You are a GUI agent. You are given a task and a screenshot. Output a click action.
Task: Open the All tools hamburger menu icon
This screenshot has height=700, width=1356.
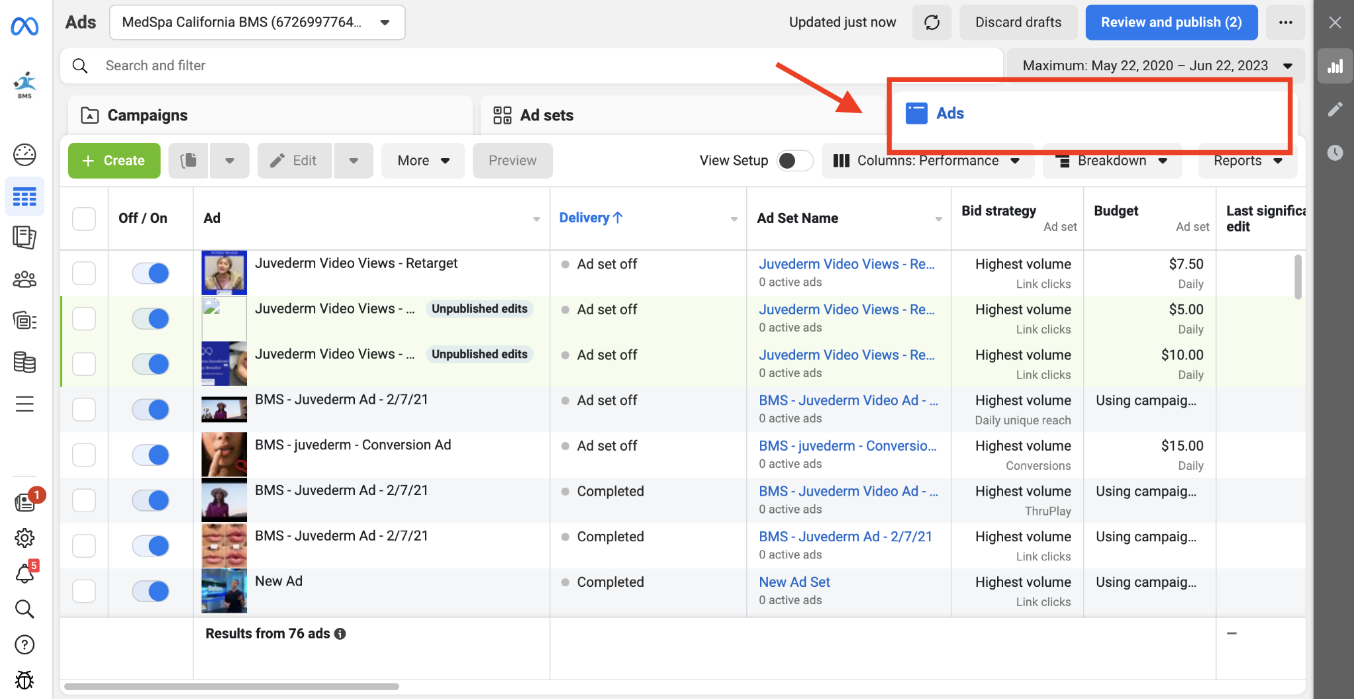coord(25,404)
